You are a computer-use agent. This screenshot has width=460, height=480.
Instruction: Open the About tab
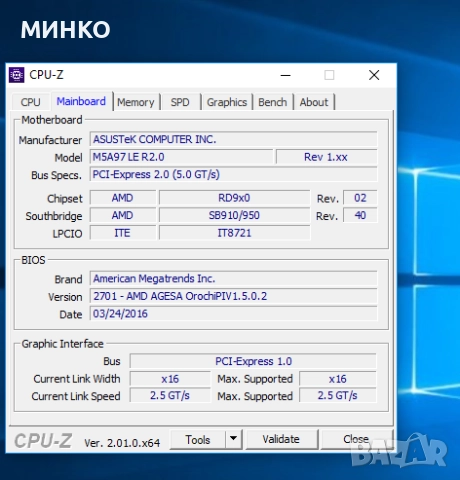pyautogui.click(x=314, y=102)
